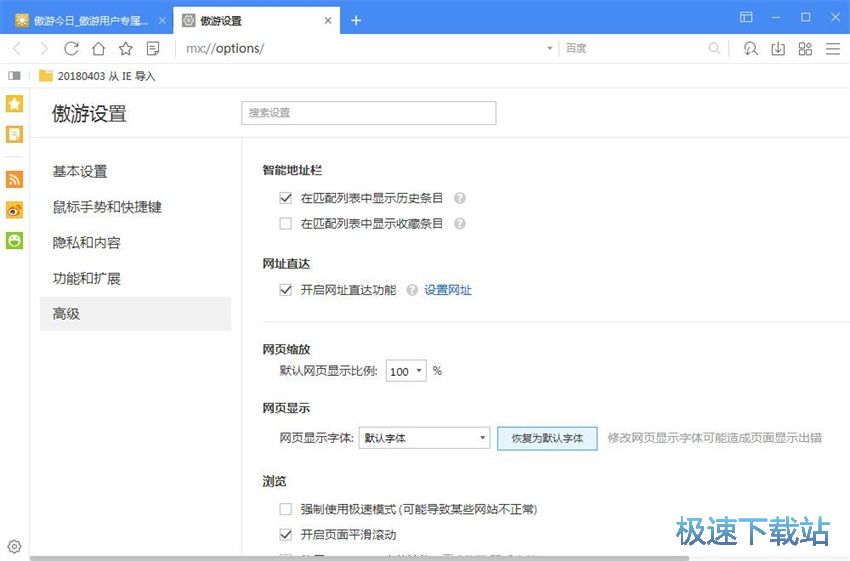The width and height of the screenshot is (850, 561).
Task: Check 在匹配列表中显示收藏条目
Action: tap(286, 223)
